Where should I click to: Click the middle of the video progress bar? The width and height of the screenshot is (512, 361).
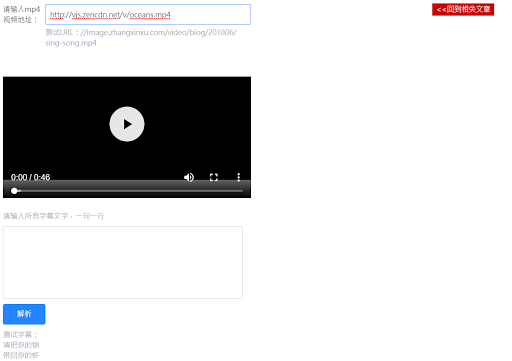pyautogui.click(x=128, y=191)
